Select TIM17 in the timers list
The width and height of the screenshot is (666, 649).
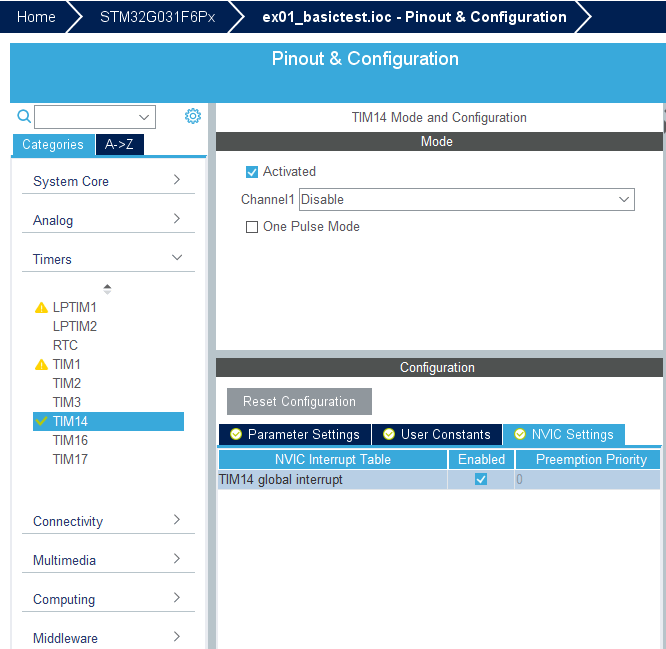70,460
